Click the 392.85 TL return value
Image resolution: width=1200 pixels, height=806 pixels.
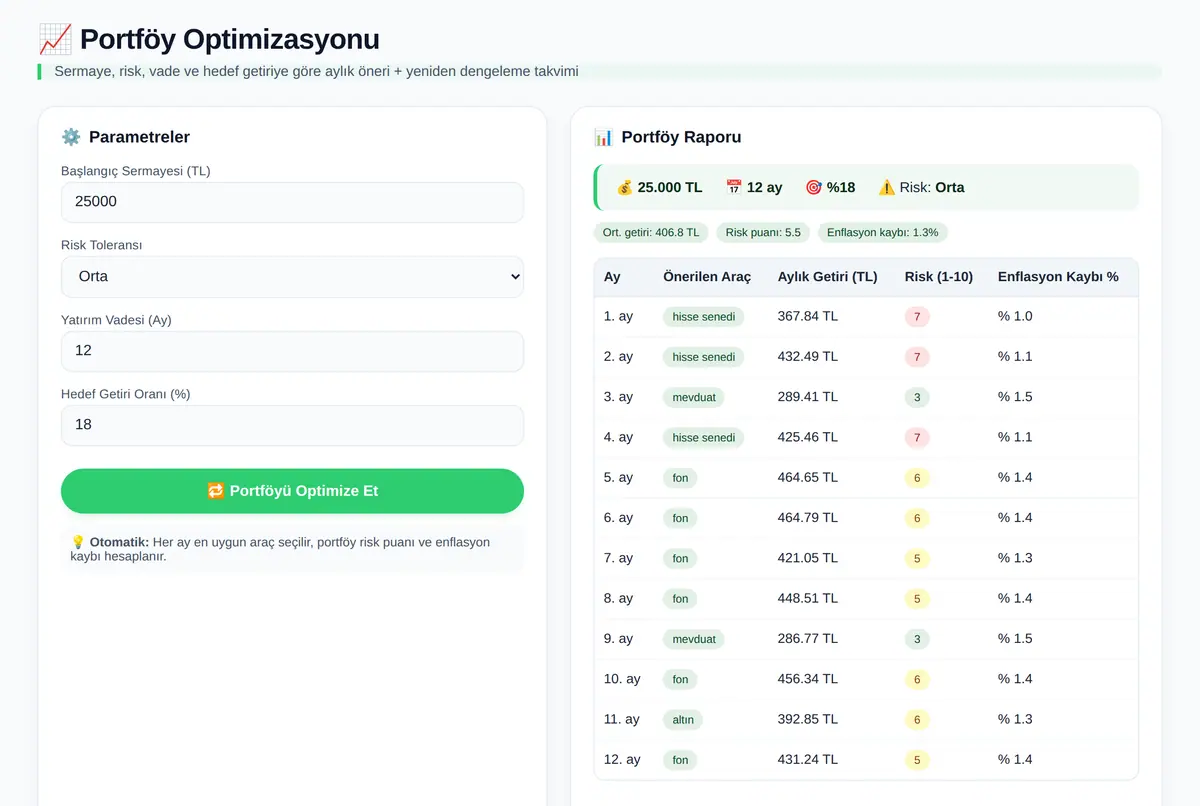[808, 719]
